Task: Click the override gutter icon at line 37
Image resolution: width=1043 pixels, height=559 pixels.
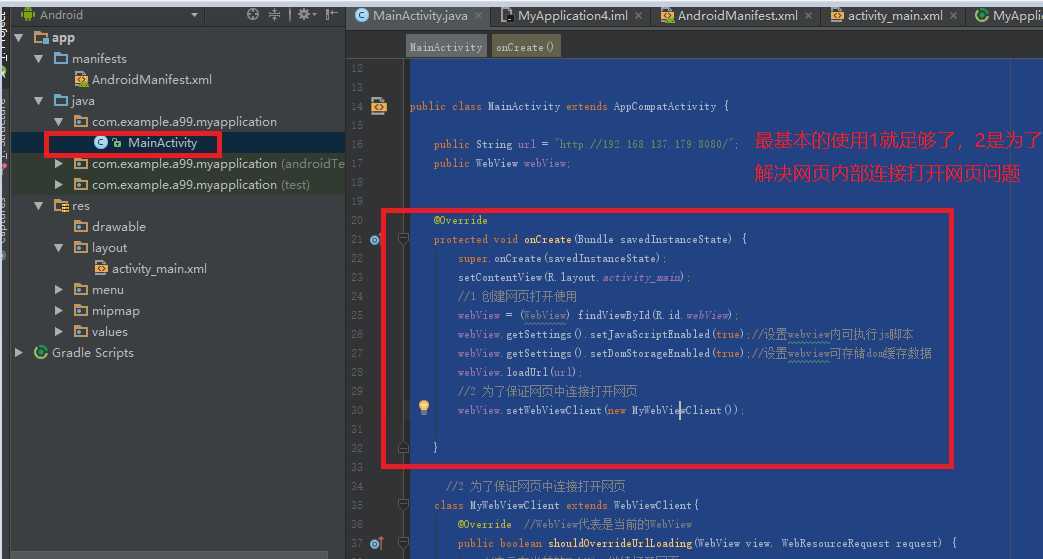Action: (x=376, y=543)
